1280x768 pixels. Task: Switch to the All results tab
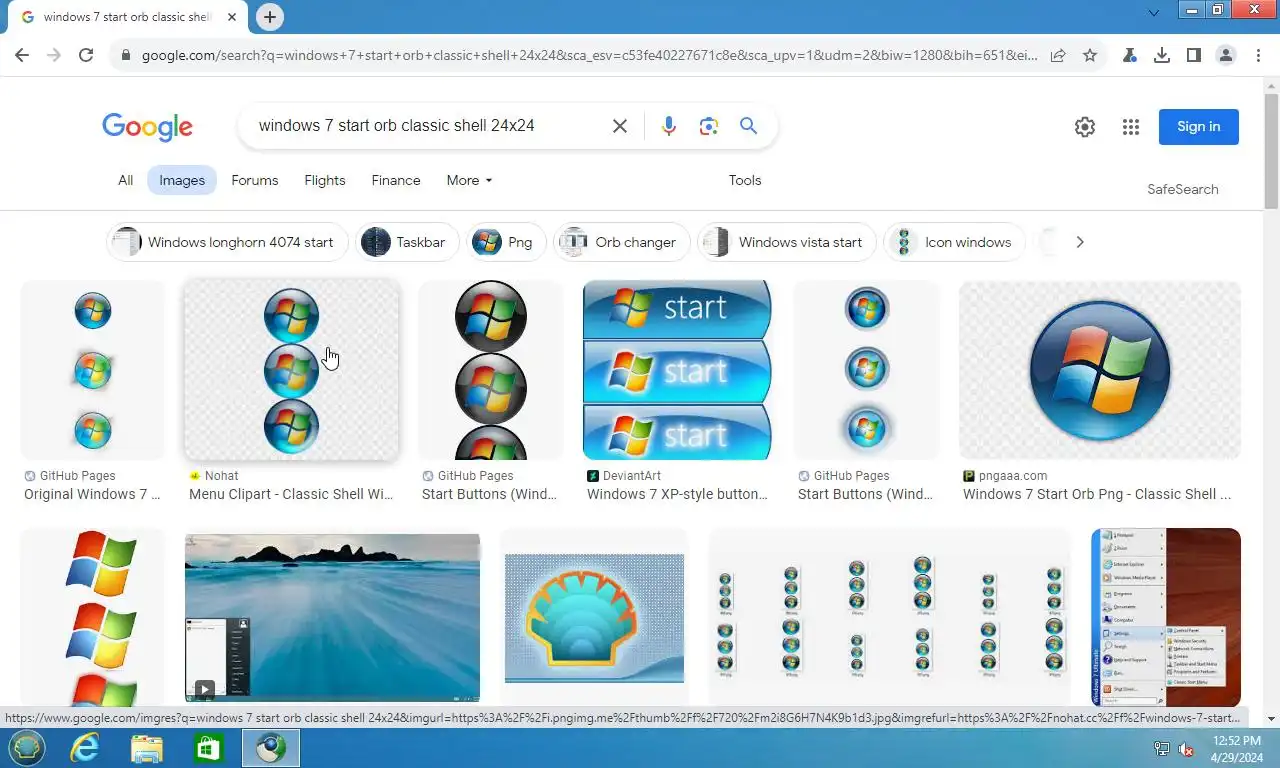[x=125, y=180]
